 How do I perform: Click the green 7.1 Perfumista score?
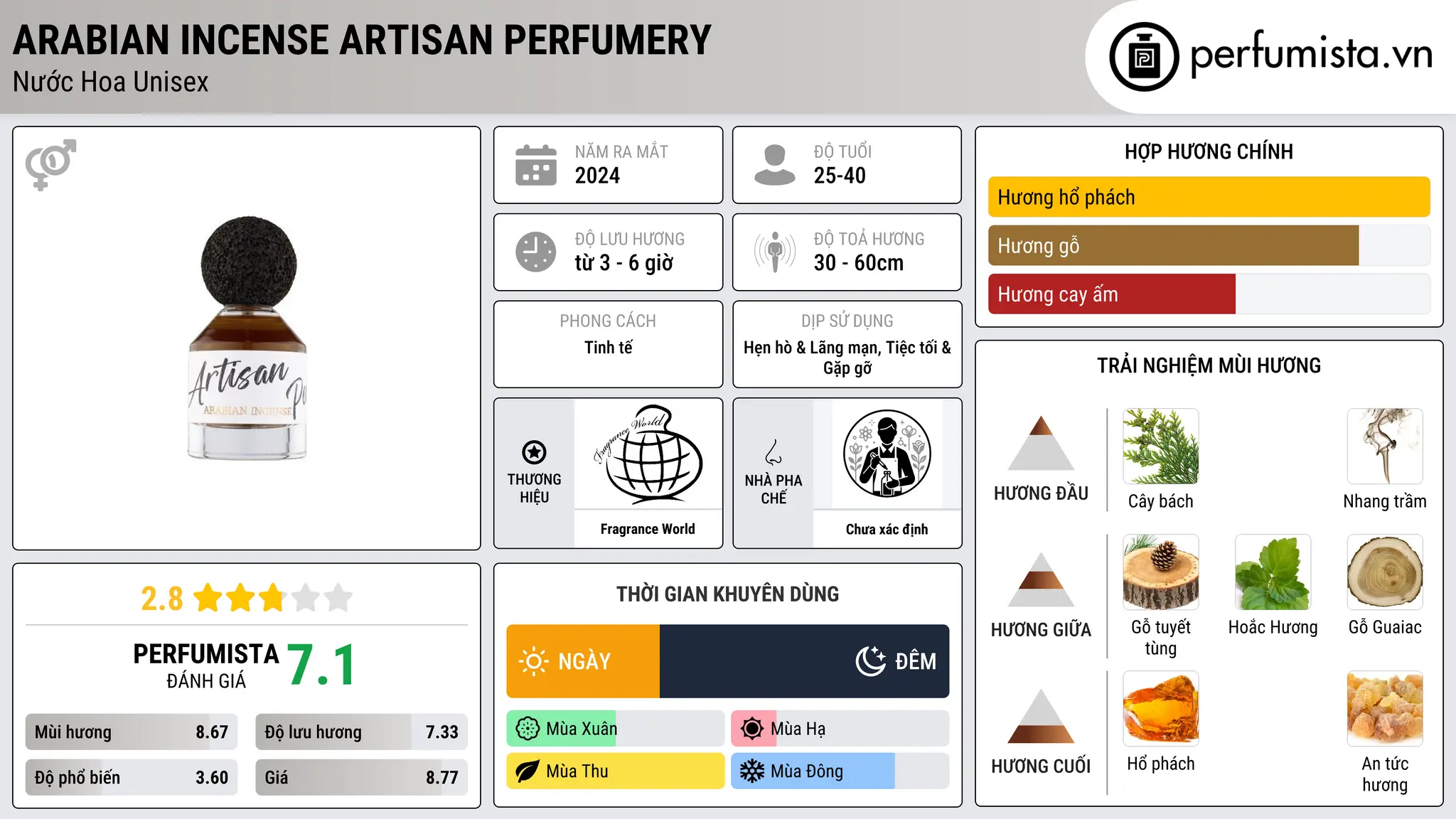(322, 665)
